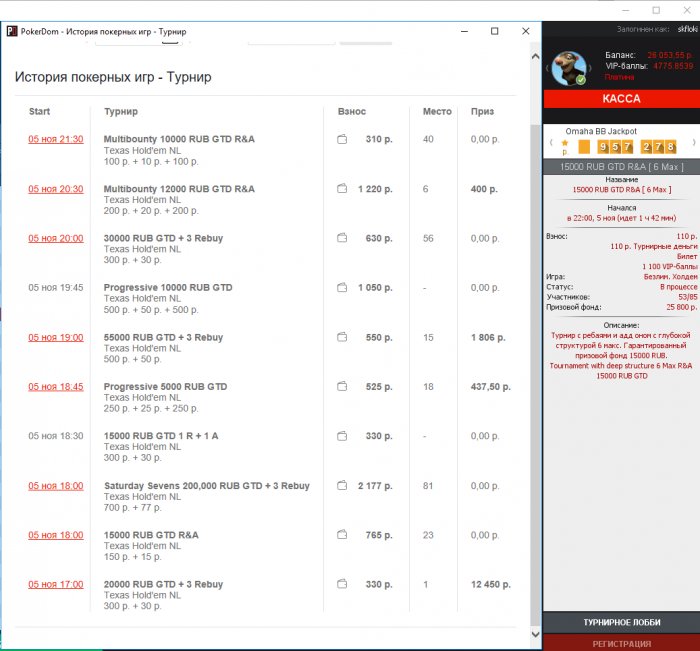Viewport: 700px width, 651px height.
Task: Click right arrow of Omaha BB Jackpot banner
Action: (694, 143)
